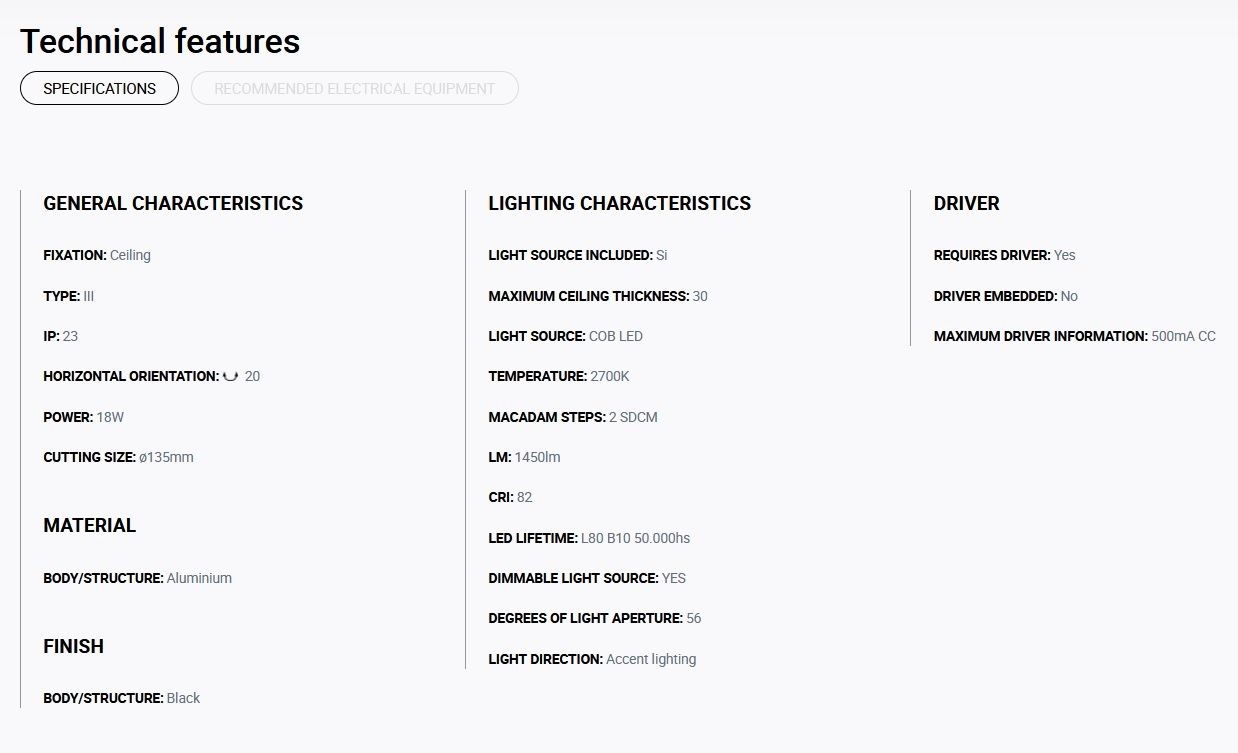The height and width of the screenshot is (753, 1238).
Task: Click the Black body/structure finish row
Action: [x=121, y=698]
